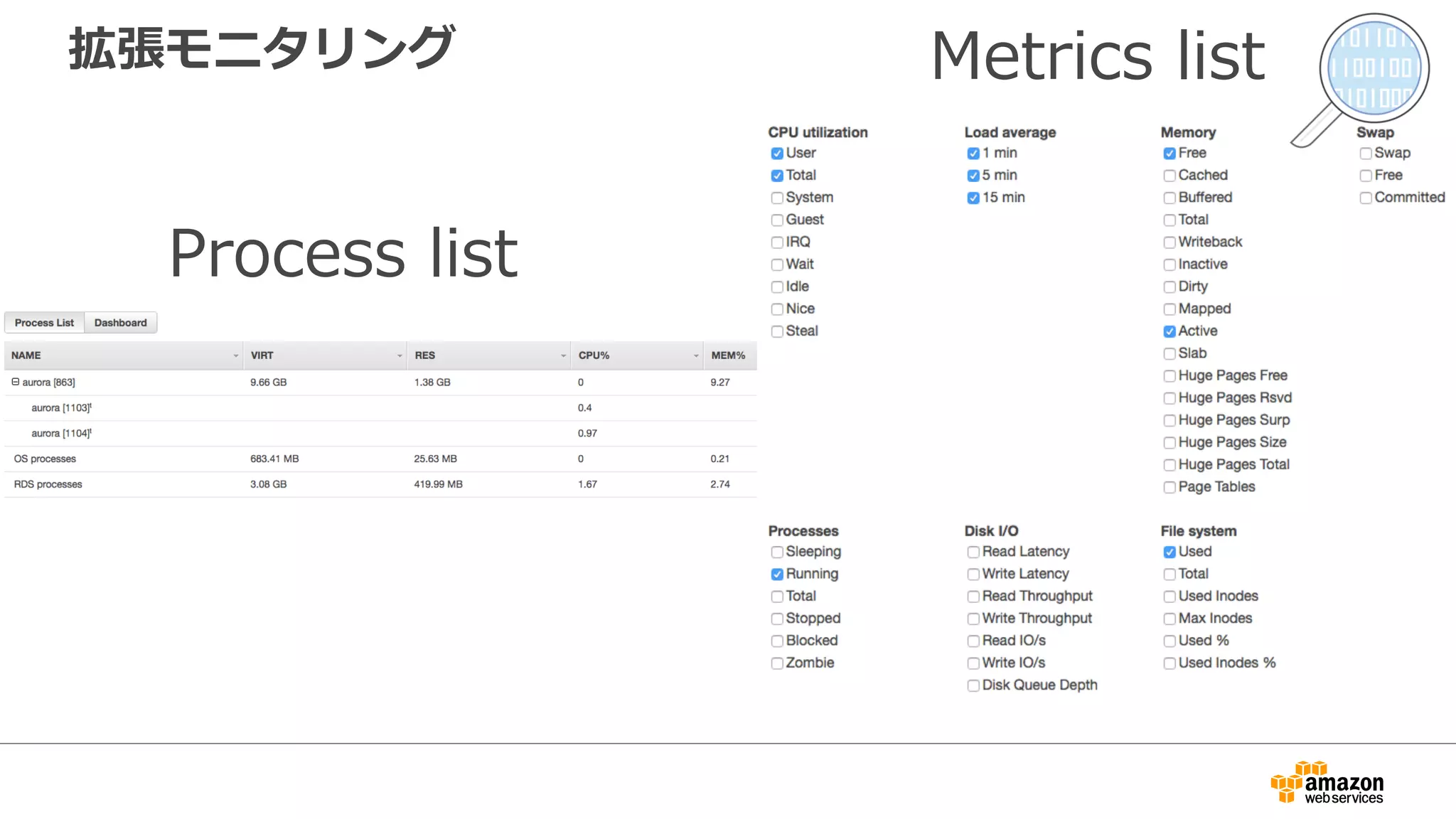The height and width of the screenshot is (819, 1456).
Task: Disable the 15 min load average checkbox
Action: (x=973, y=198)
